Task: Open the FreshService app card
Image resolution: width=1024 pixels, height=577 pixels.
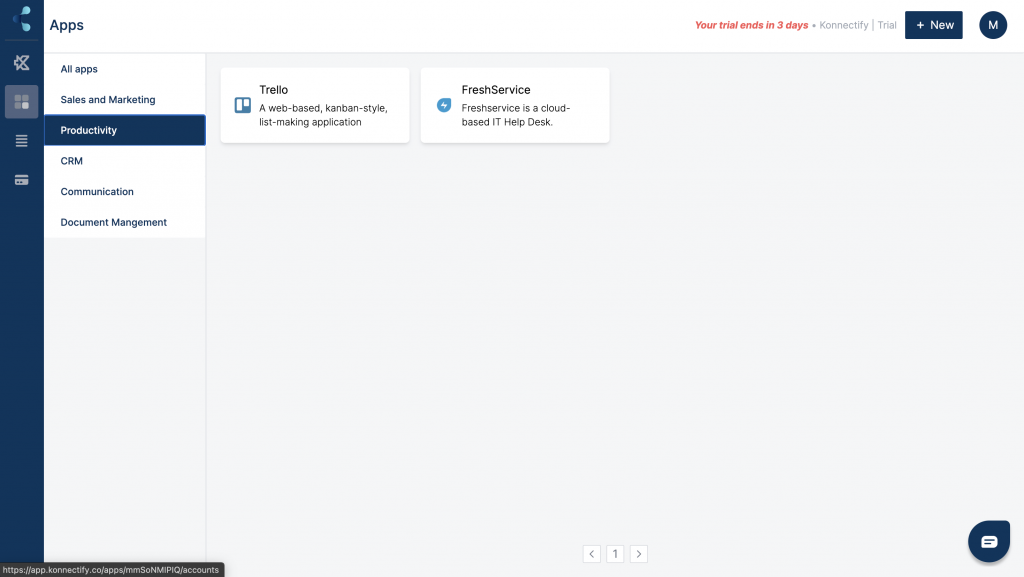Action: tap(515, 105)
